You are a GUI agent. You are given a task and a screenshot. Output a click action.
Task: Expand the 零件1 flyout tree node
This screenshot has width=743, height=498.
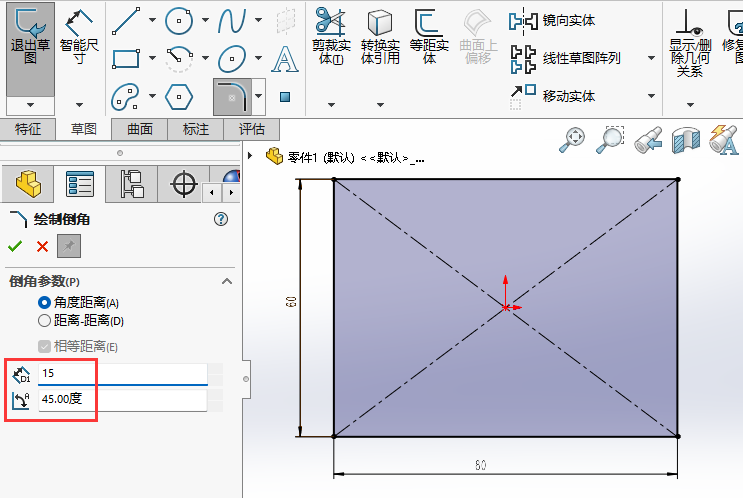point(250,155)
